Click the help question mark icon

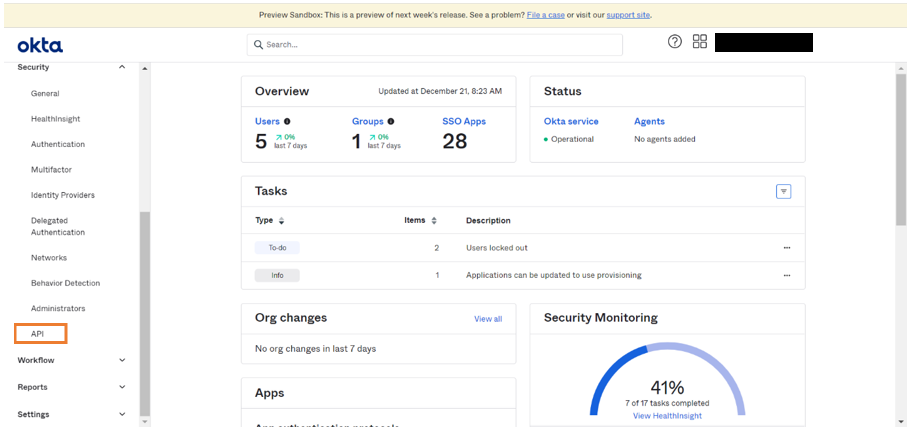click(675, 42)
